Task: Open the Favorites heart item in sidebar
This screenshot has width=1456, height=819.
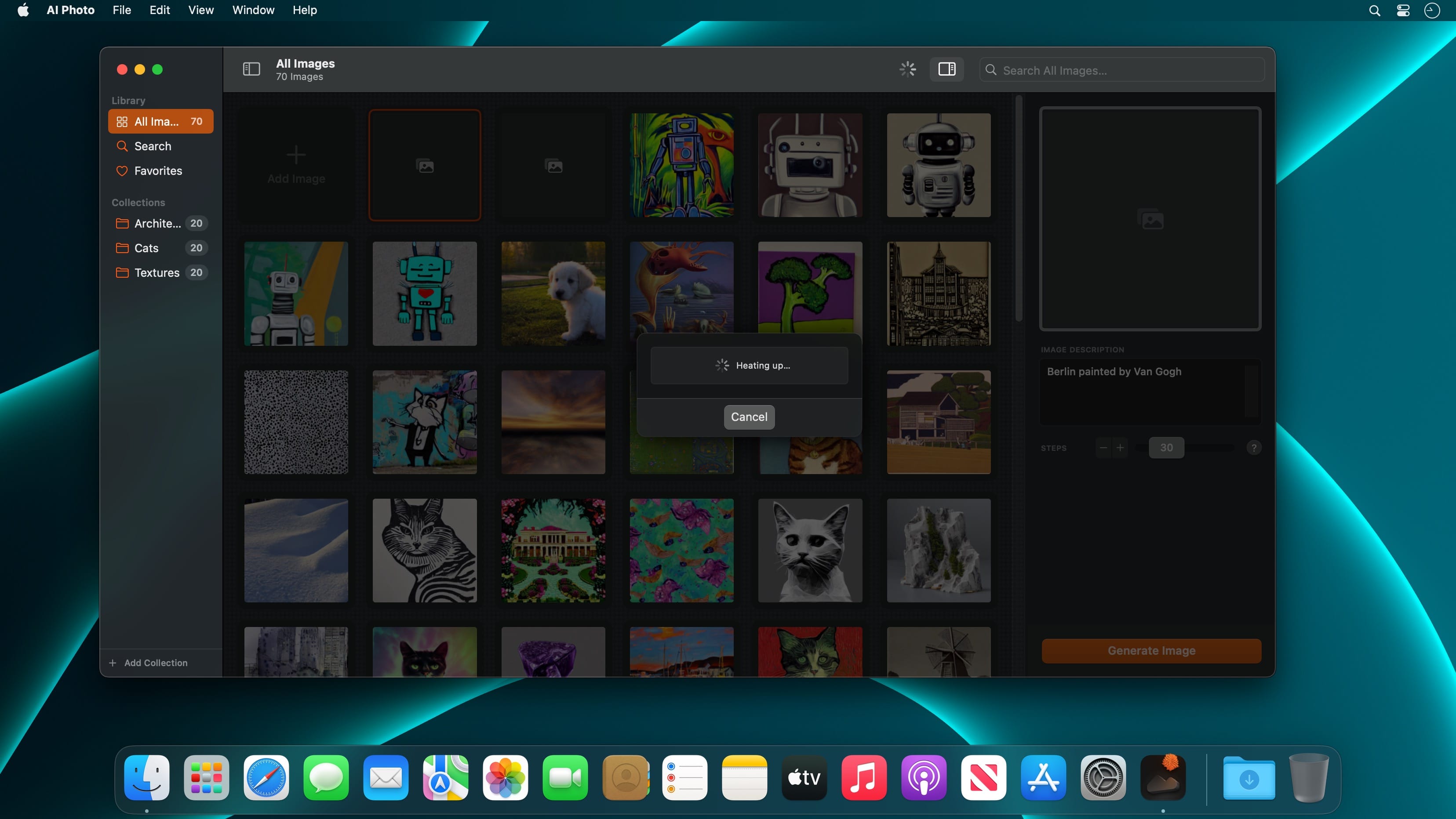Action: 158,170
